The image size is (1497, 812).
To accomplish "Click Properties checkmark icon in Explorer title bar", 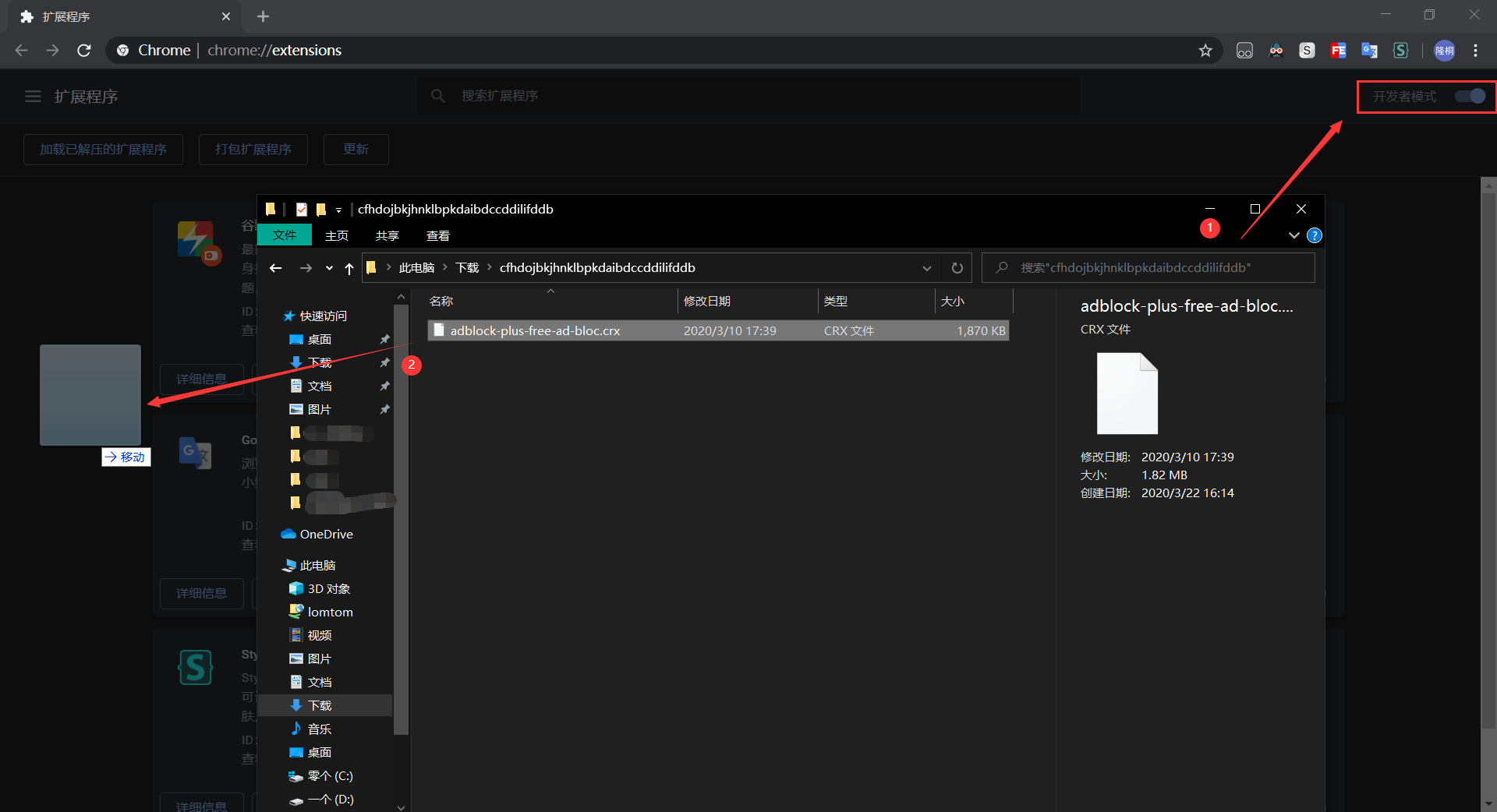I will [302, 209].
